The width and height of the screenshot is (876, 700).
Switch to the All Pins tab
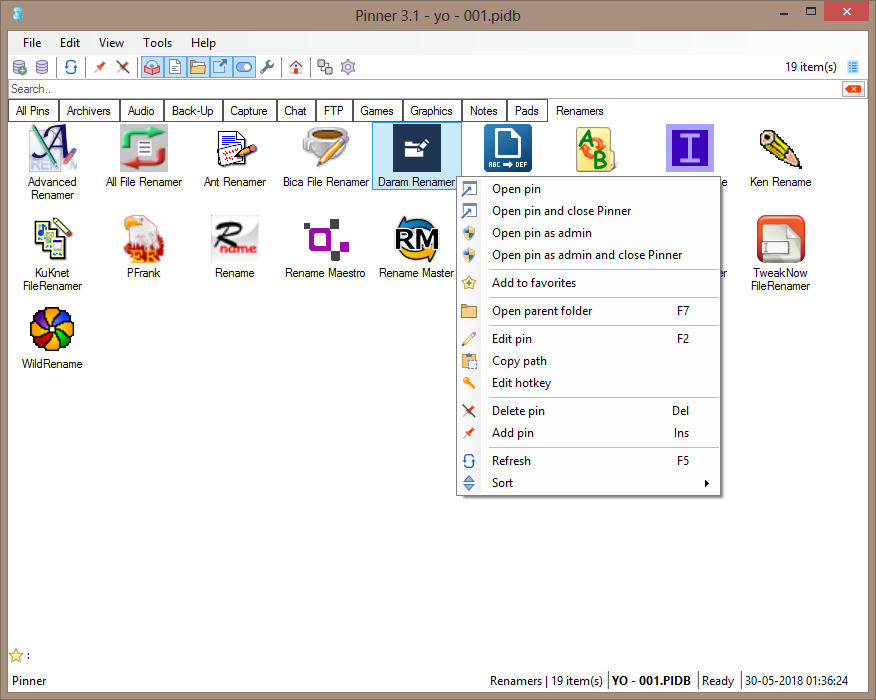pos(33,111)
